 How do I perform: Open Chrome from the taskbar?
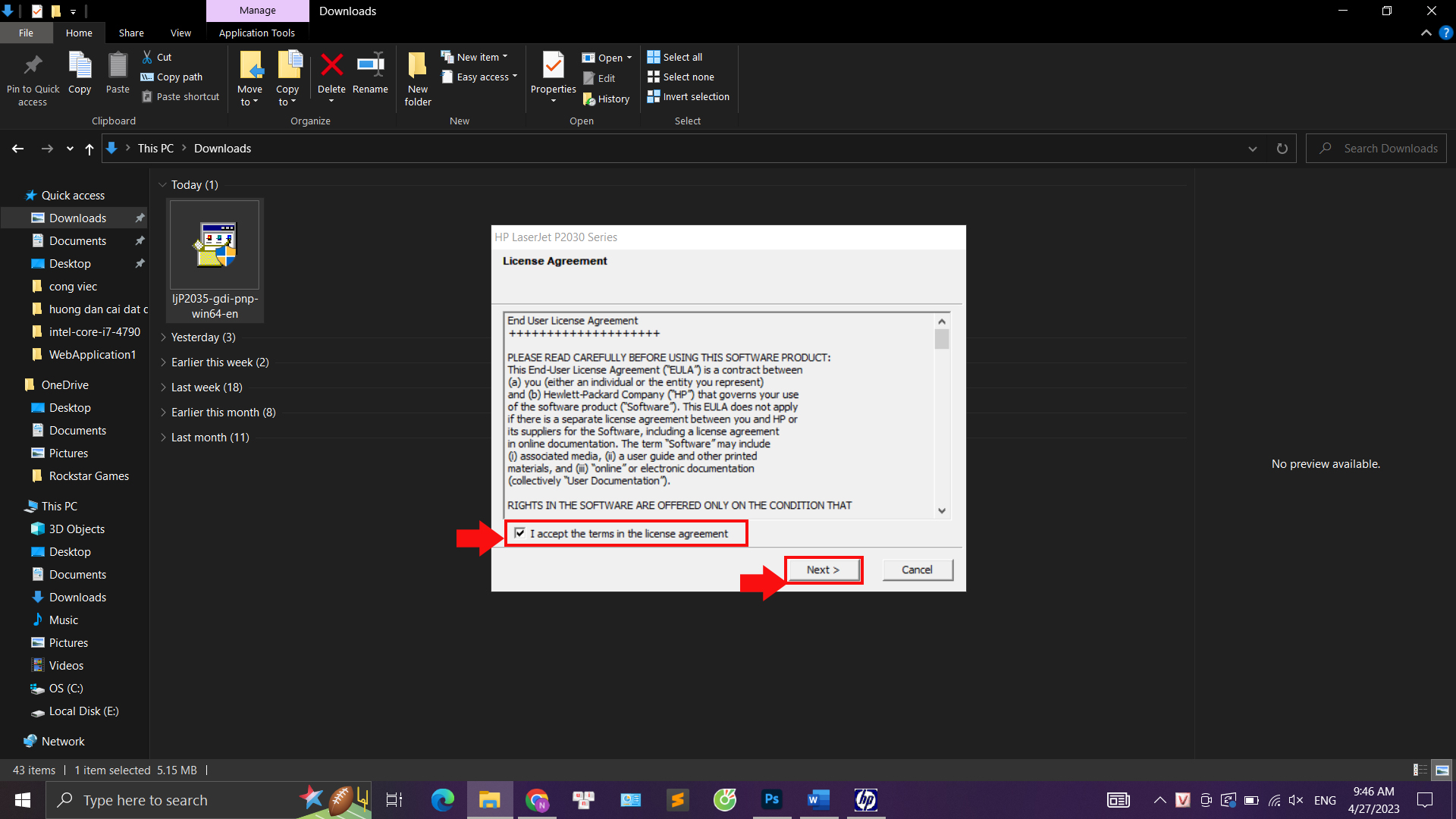537,800
